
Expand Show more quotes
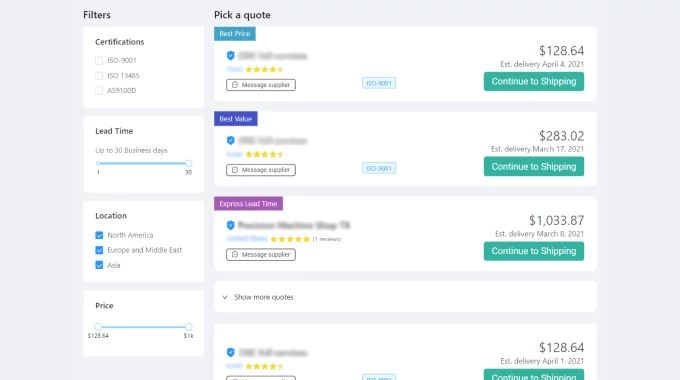click(x=405, y=297)
